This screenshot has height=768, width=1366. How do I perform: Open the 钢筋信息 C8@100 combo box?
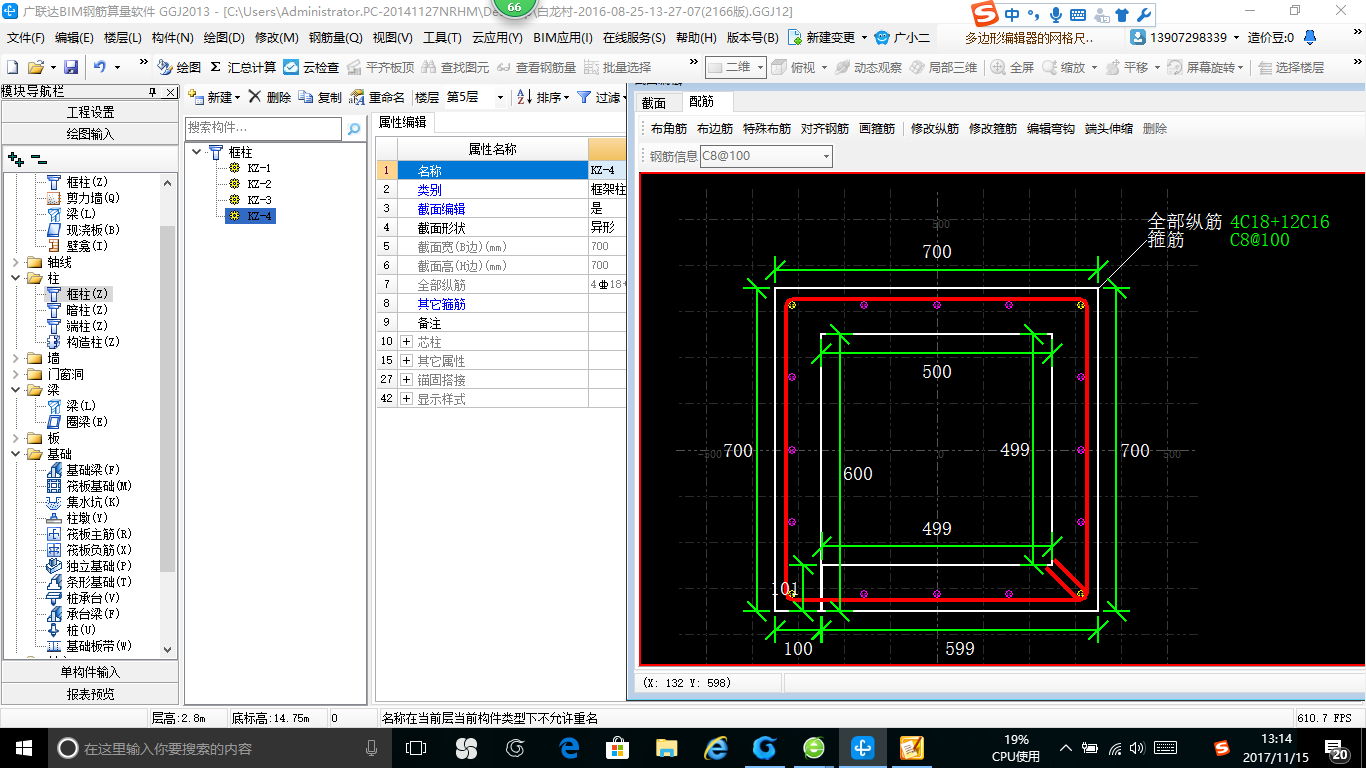pyautogui.click(x=766, y=156)
